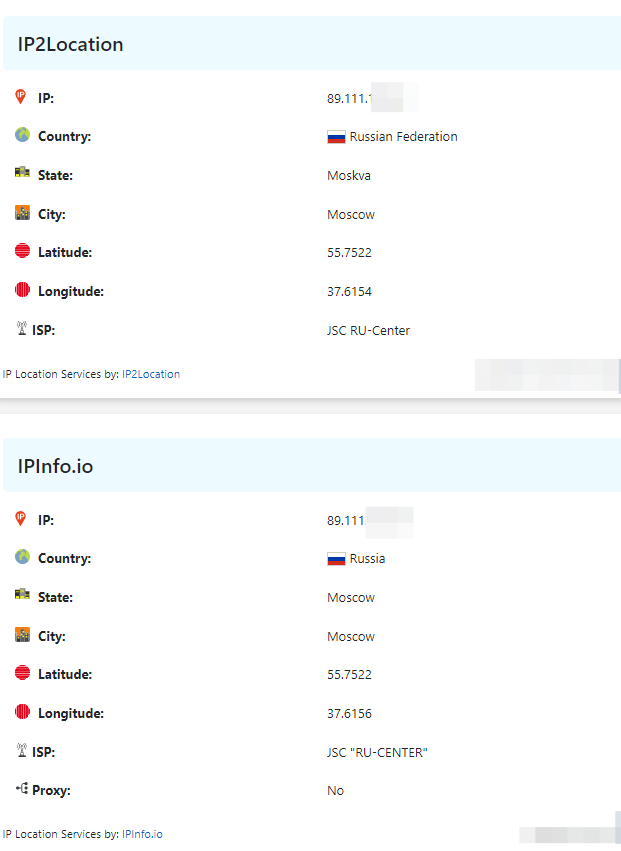Image resolution: width=621 pixels, height=851 pixels.
Task: Select the 'JSC RU-Center' ISP value
Action: tap(368, 331)
